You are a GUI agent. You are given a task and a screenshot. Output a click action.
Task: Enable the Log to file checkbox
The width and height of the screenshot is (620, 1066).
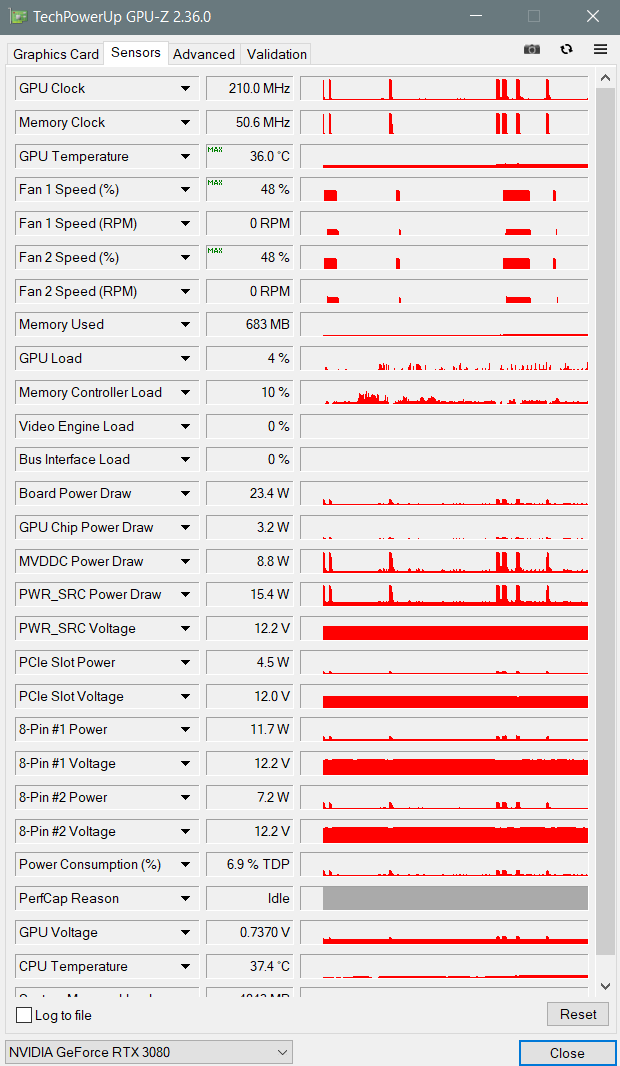point(24,1015)
